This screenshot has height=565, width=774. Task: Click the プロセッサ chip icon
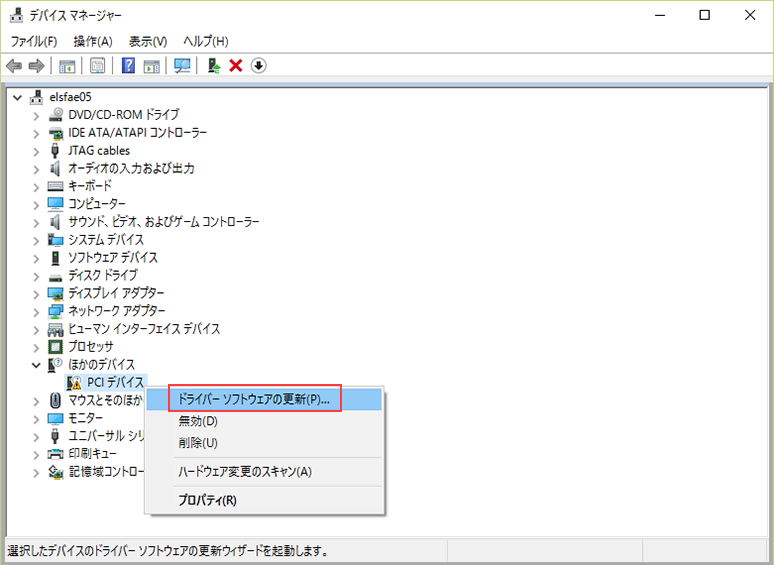click(56, 346)
